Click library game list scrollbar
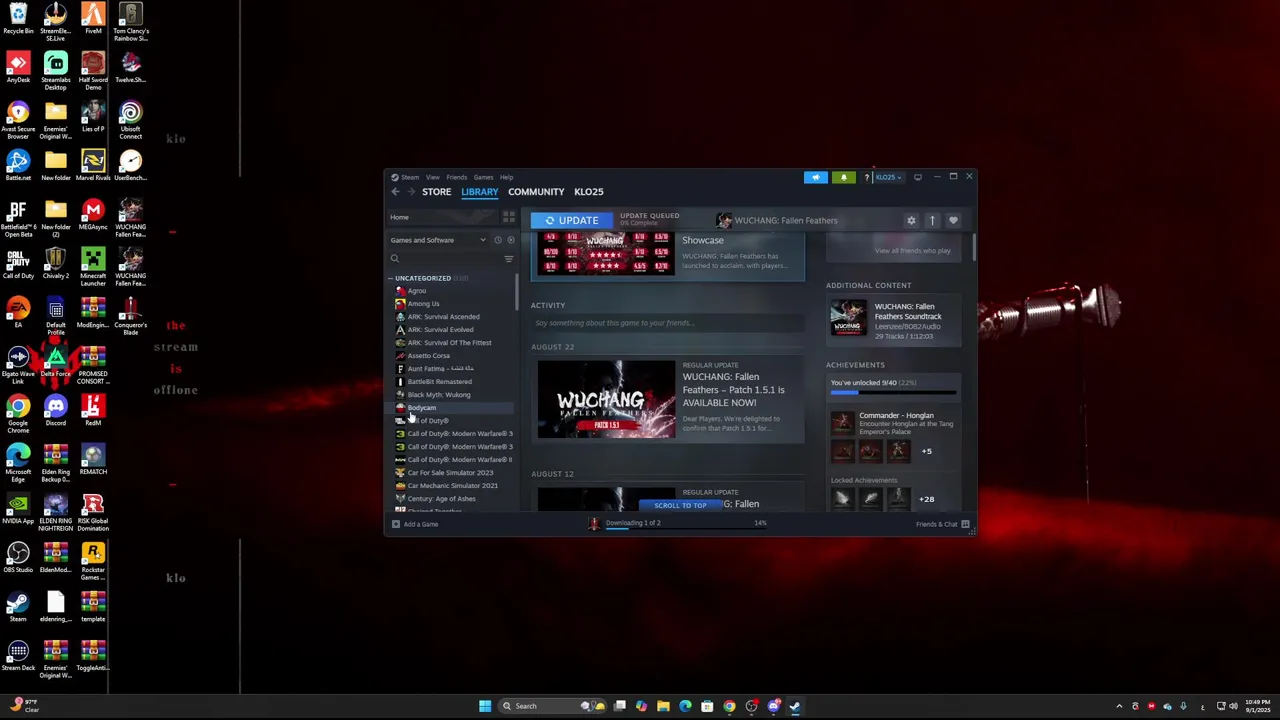This screenshot has height=720, width=1280. click(517, 290)
